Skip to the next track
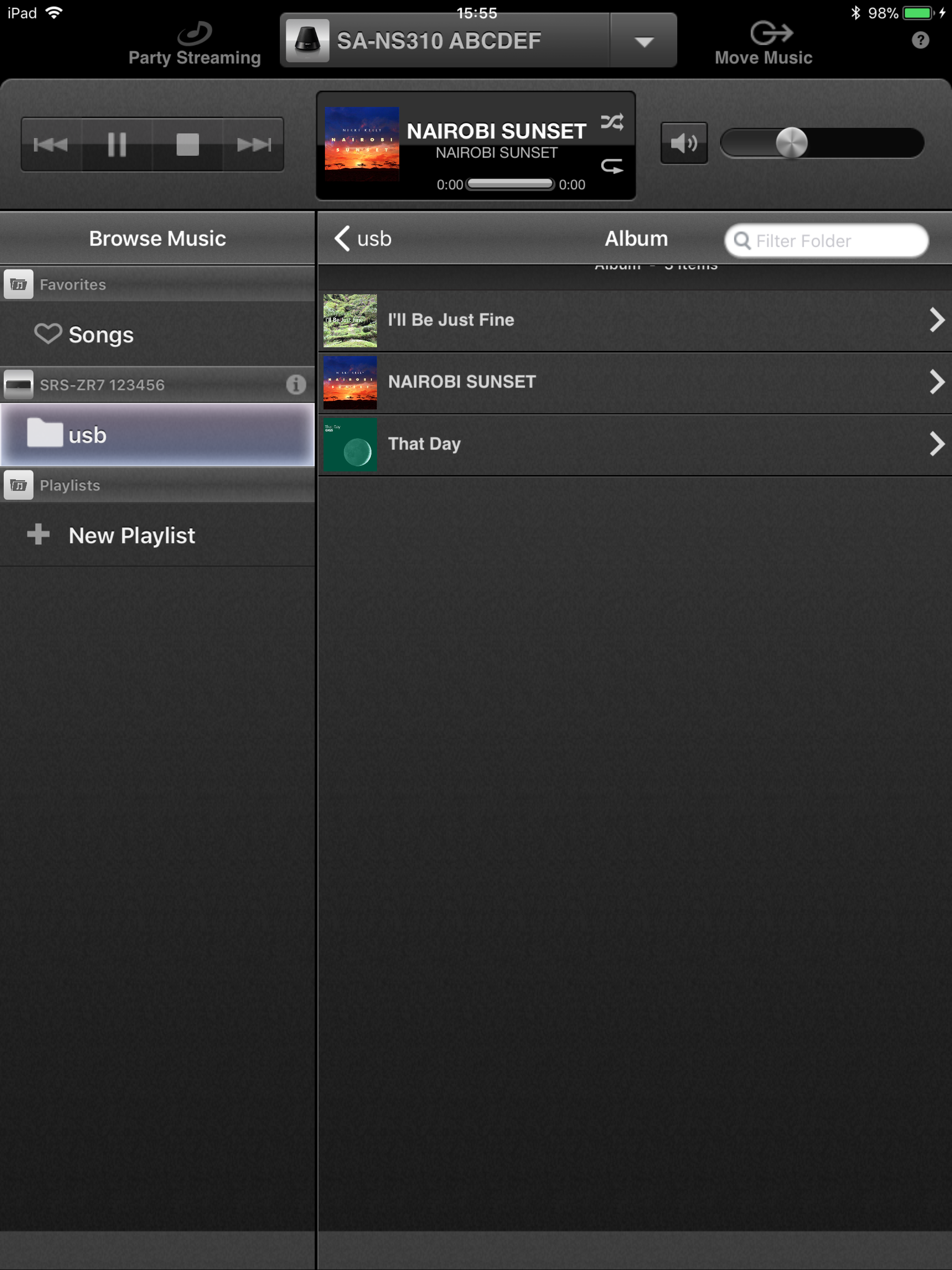The height and width of the screenshot is (1270, 952). tap(254, 144)
